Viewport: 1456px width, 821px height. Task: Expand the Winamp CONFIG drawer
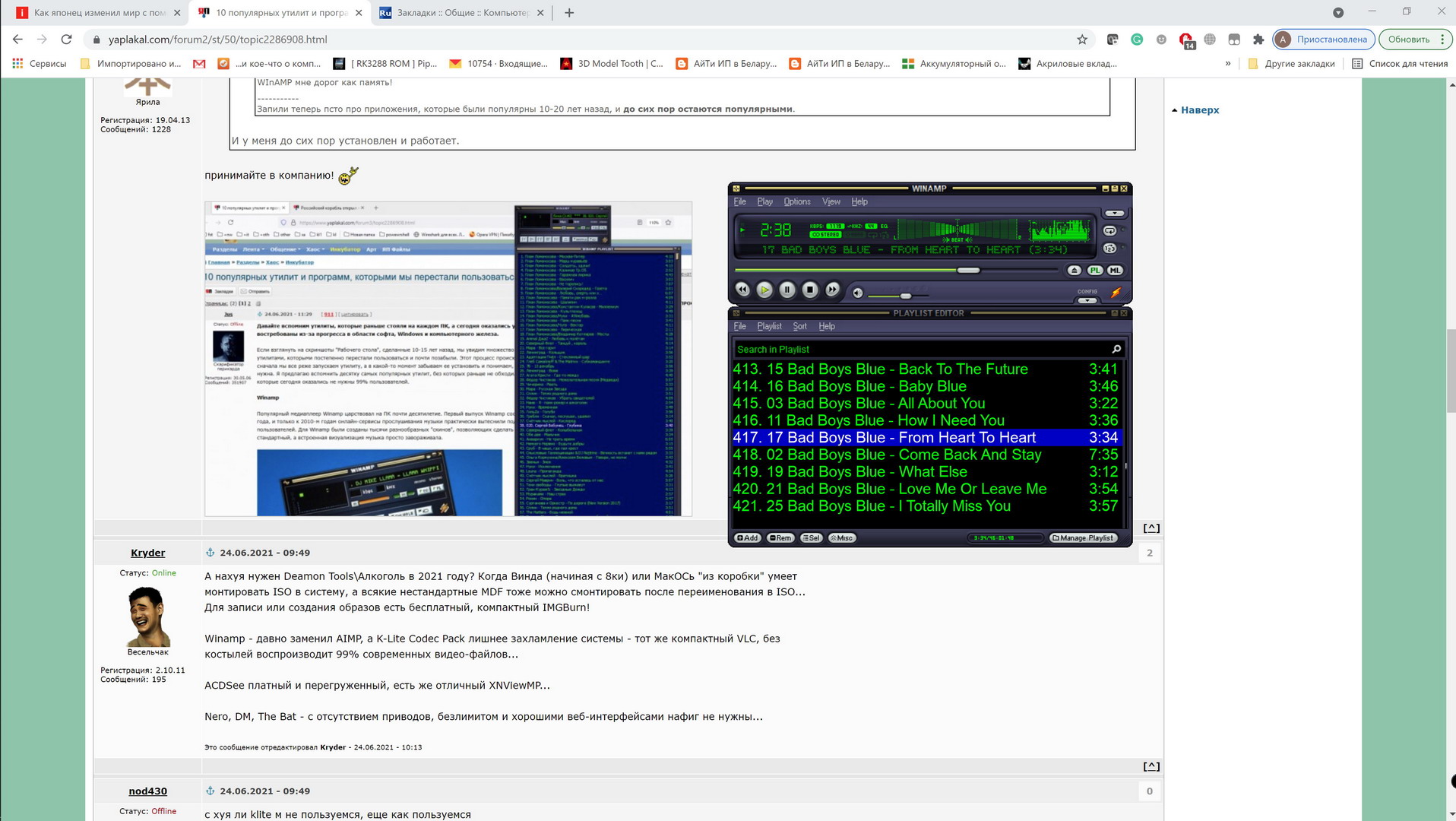tap(1087, 300)
